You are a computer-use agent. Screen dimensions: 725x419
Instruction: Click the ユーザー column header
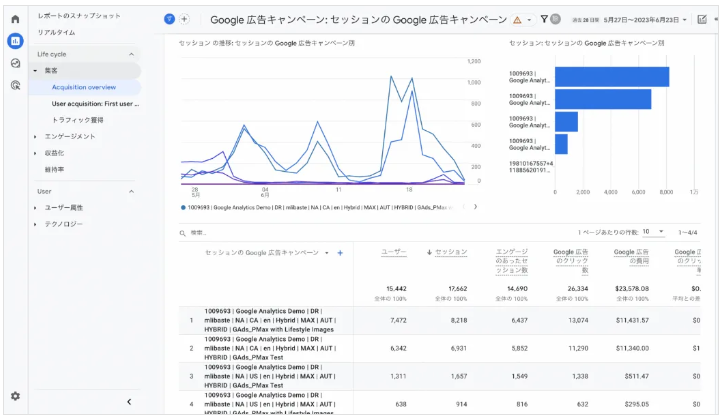coord(393,253)
